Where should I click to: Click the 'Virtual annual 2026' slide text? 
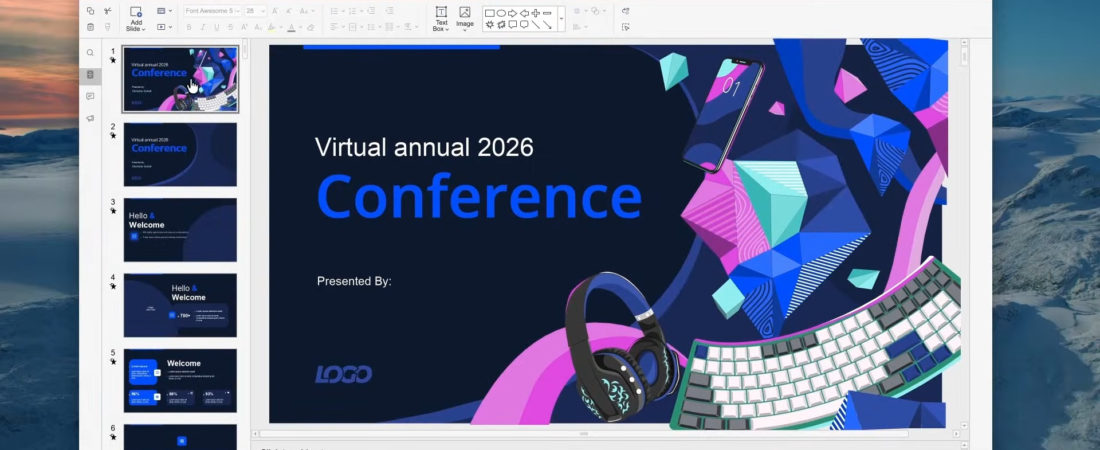pyautogui.click(x=424, y=147)
